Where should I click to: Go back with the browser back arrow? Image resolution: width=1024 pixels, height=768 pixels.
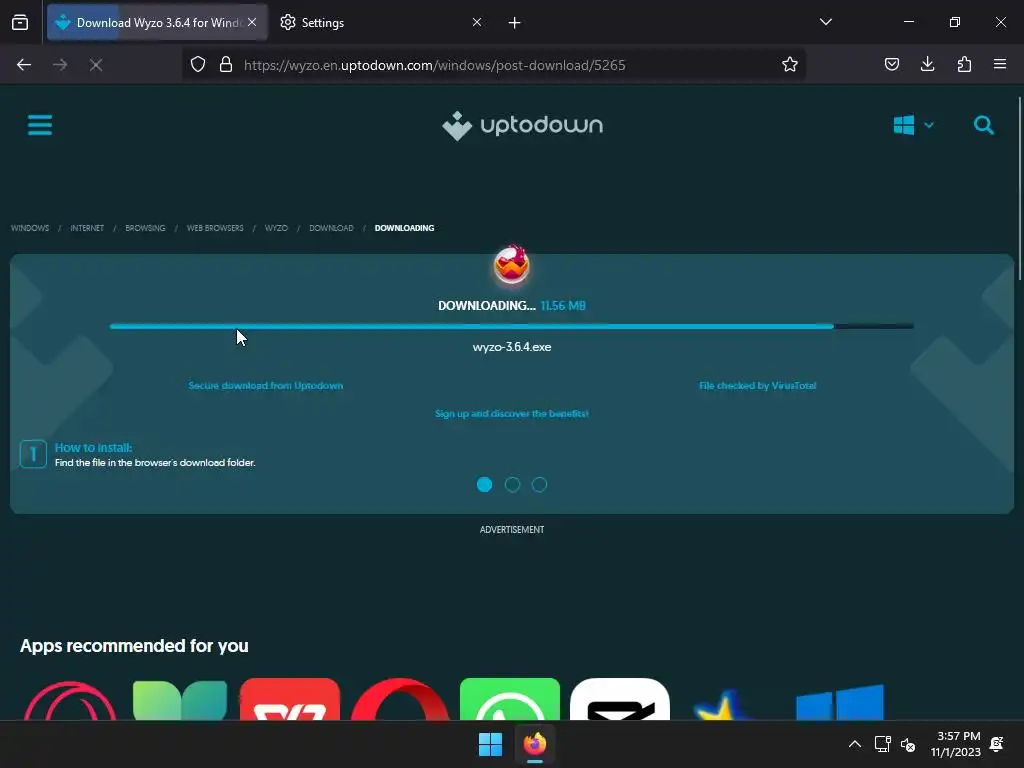[x=24, y=65]
